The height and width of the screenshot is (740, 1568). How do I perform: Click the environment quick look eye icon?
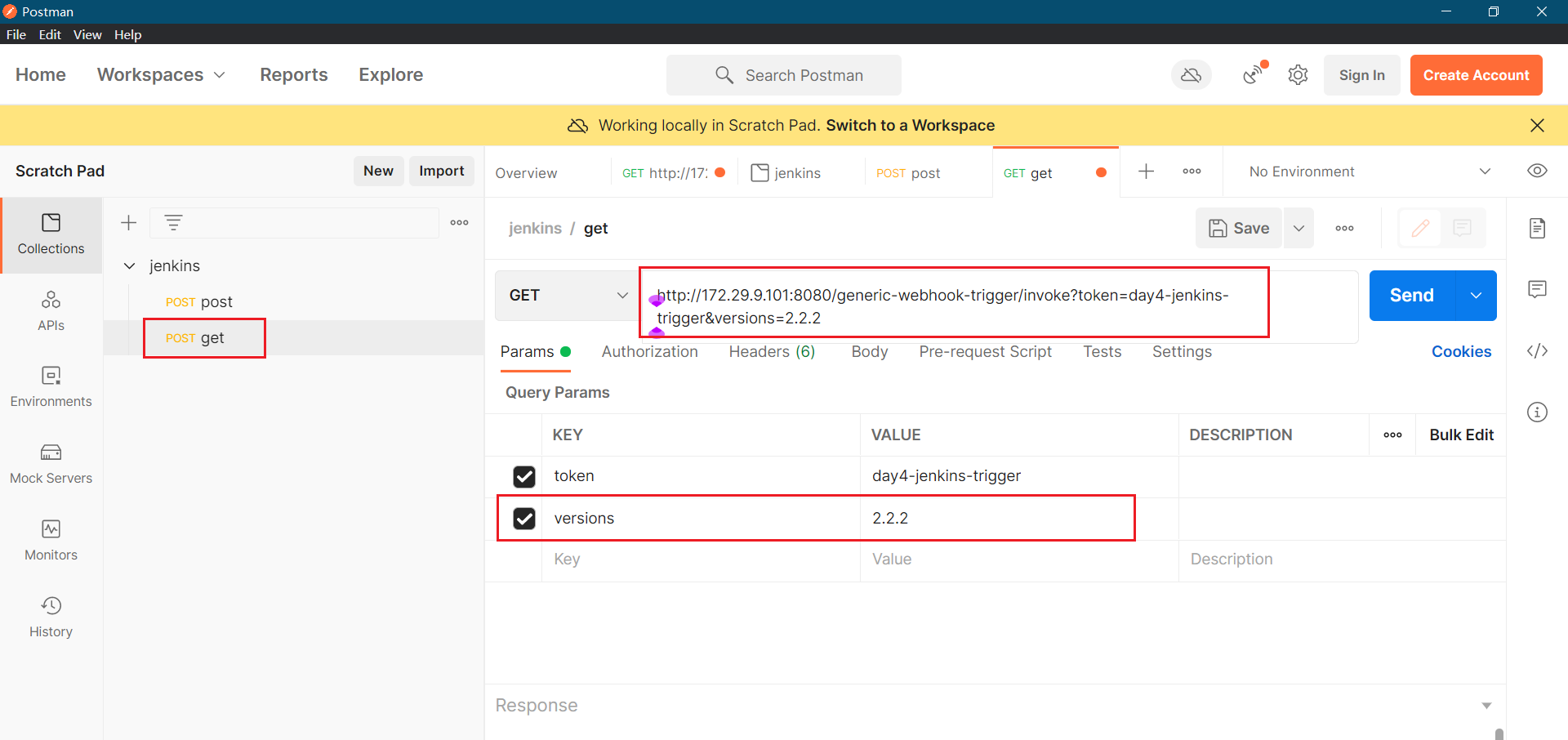click(1537, 171)
